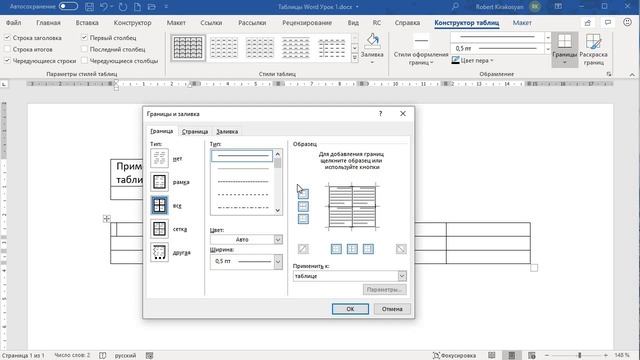Screen dimensions: 640x360
Task: Click the Границы borders ribbon icon
Action: click(x=564, y=41)
